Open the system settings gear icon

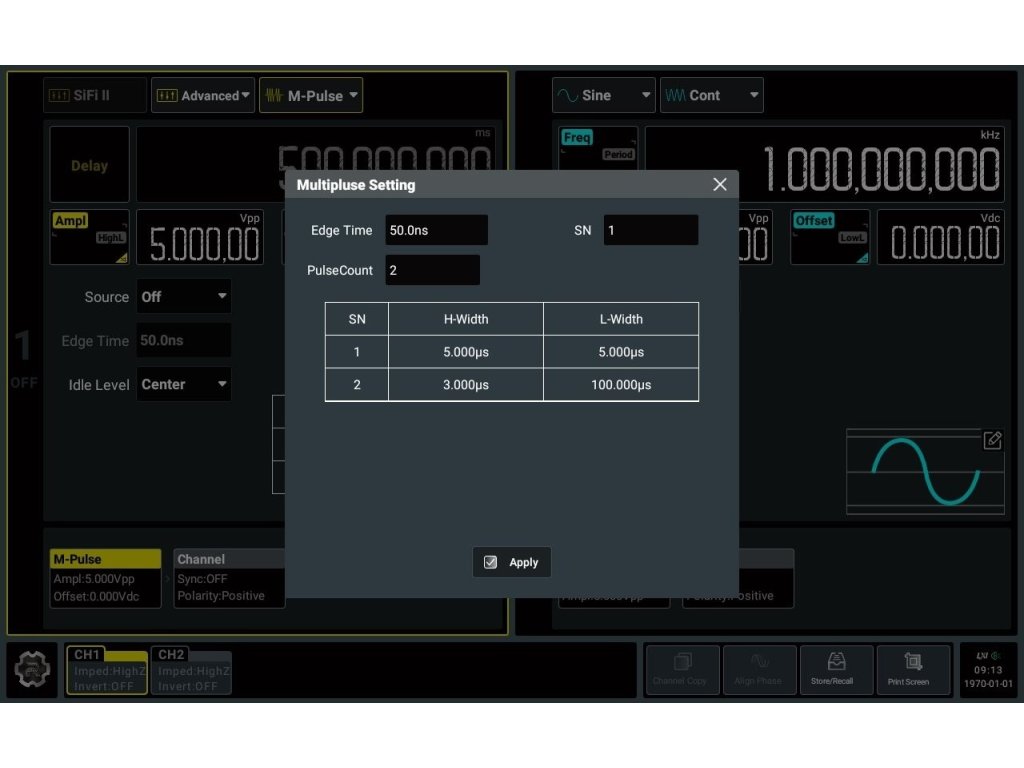click(32, 671)
